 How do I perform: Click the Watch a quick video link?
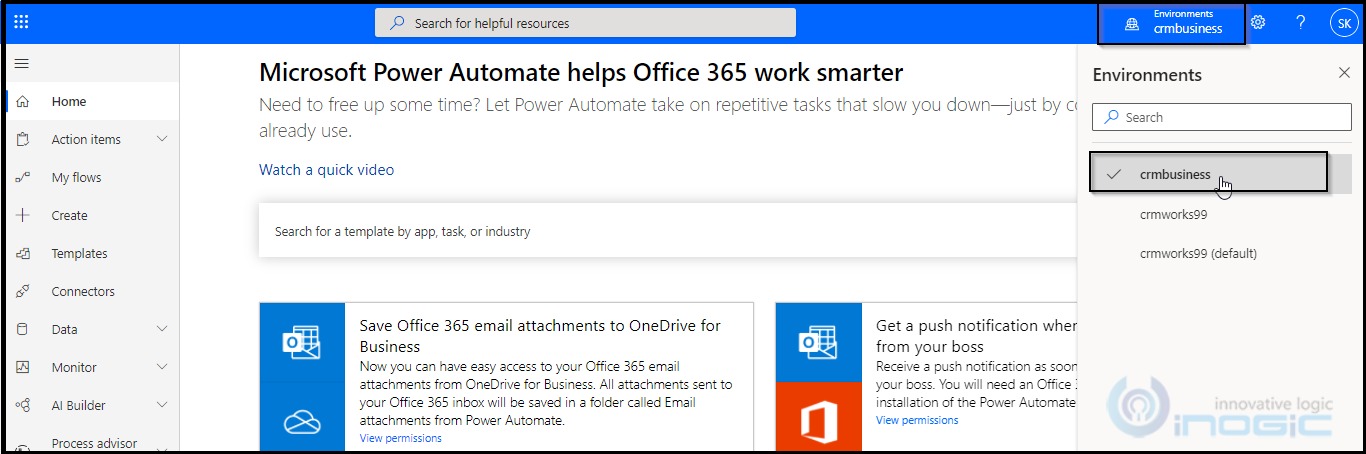coord(326,170)
